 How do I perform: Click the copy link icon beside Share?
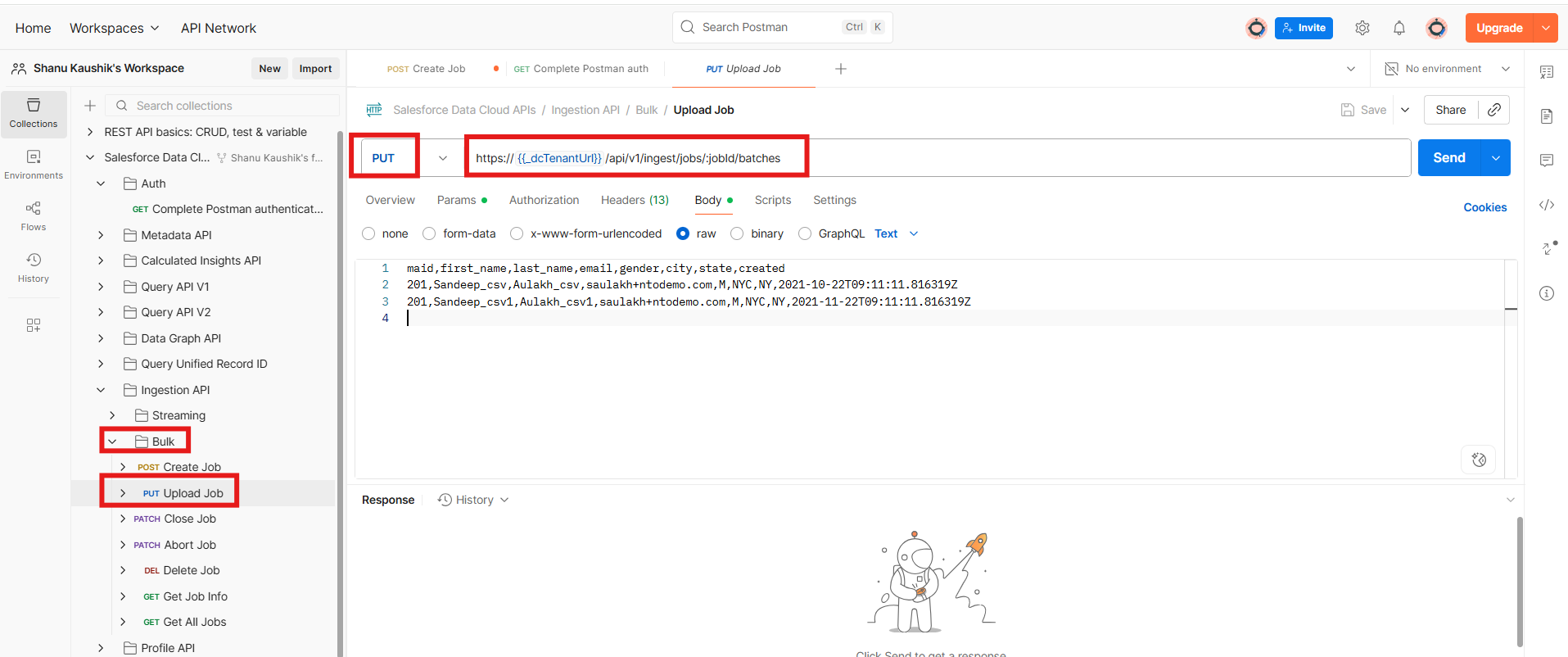(1493, 110)
